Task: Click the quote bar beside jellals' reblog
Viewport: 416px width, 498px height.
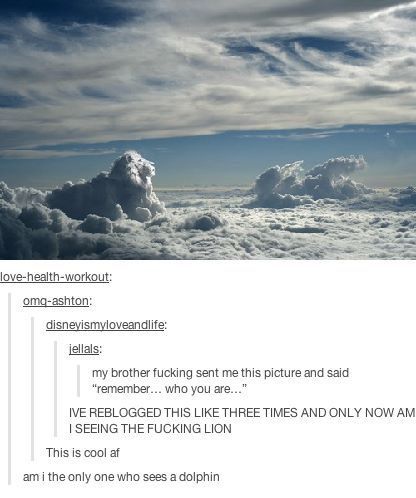Action: coord(56,388)
